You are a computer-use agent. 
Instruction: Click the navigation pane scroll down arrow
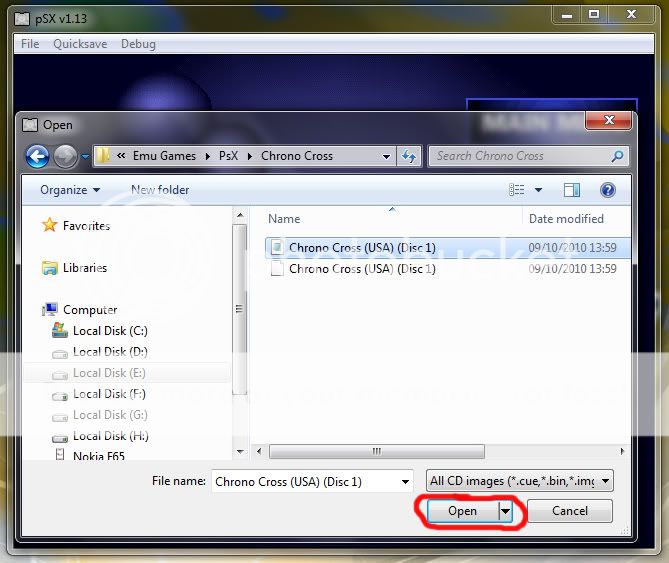(x=240, y=451)
